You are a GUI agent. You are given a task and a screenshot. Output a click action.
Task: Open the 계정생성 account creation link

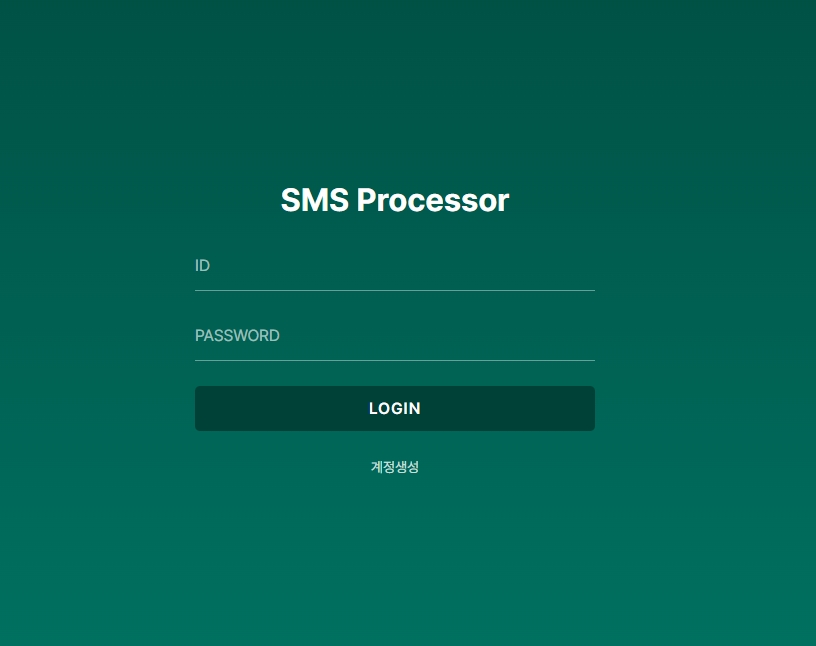[394, 467]
